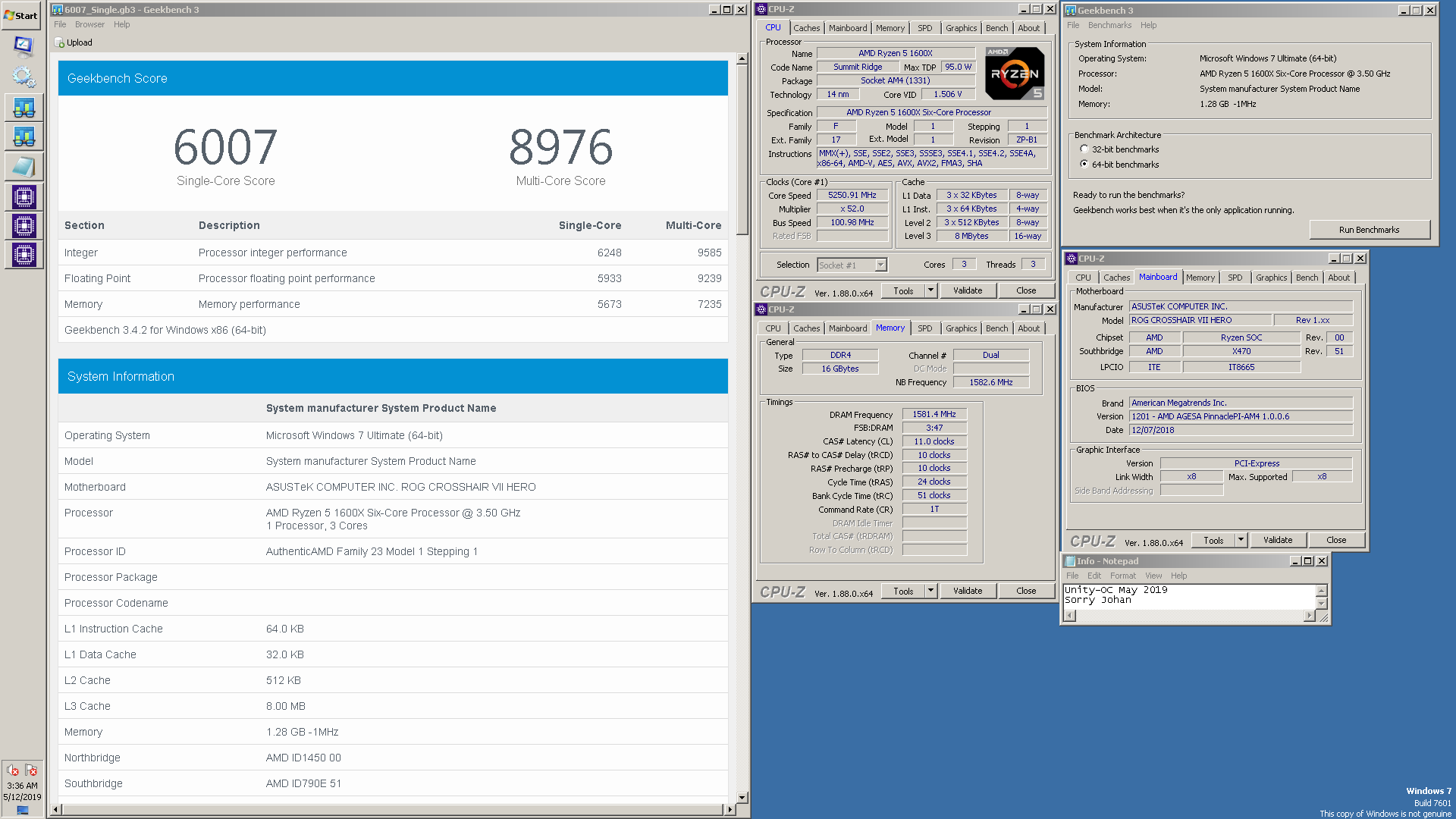Click Upload in the Geekbench result window
The height and width of the screenshot is (819, 1456).
point(74,43)
